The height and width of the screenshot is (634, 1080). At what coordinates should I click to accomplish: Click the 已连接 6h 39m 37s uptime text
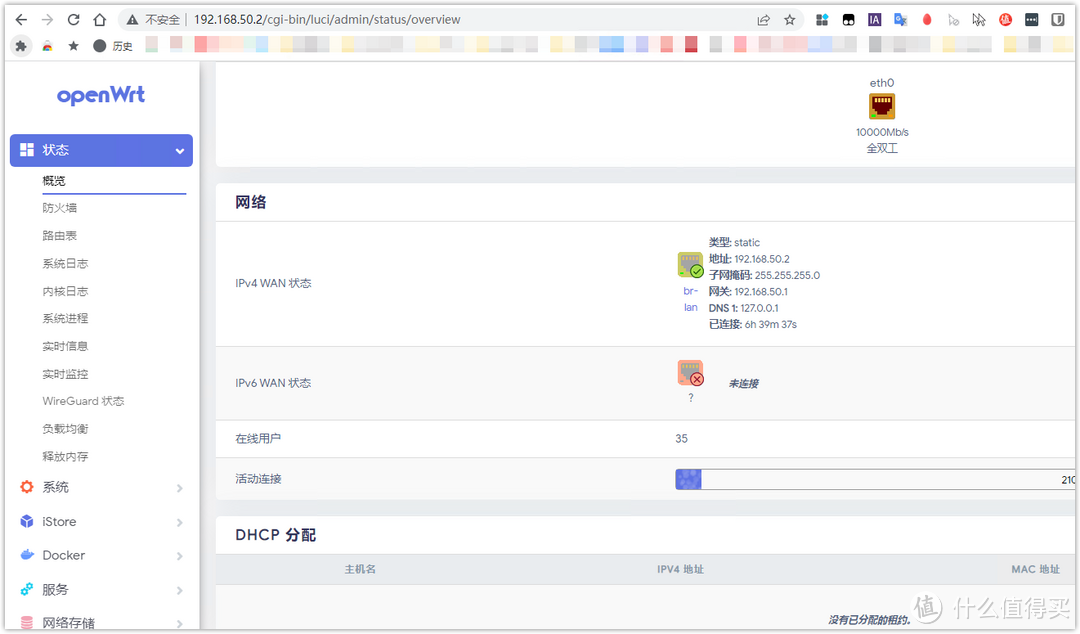(753, 324)
